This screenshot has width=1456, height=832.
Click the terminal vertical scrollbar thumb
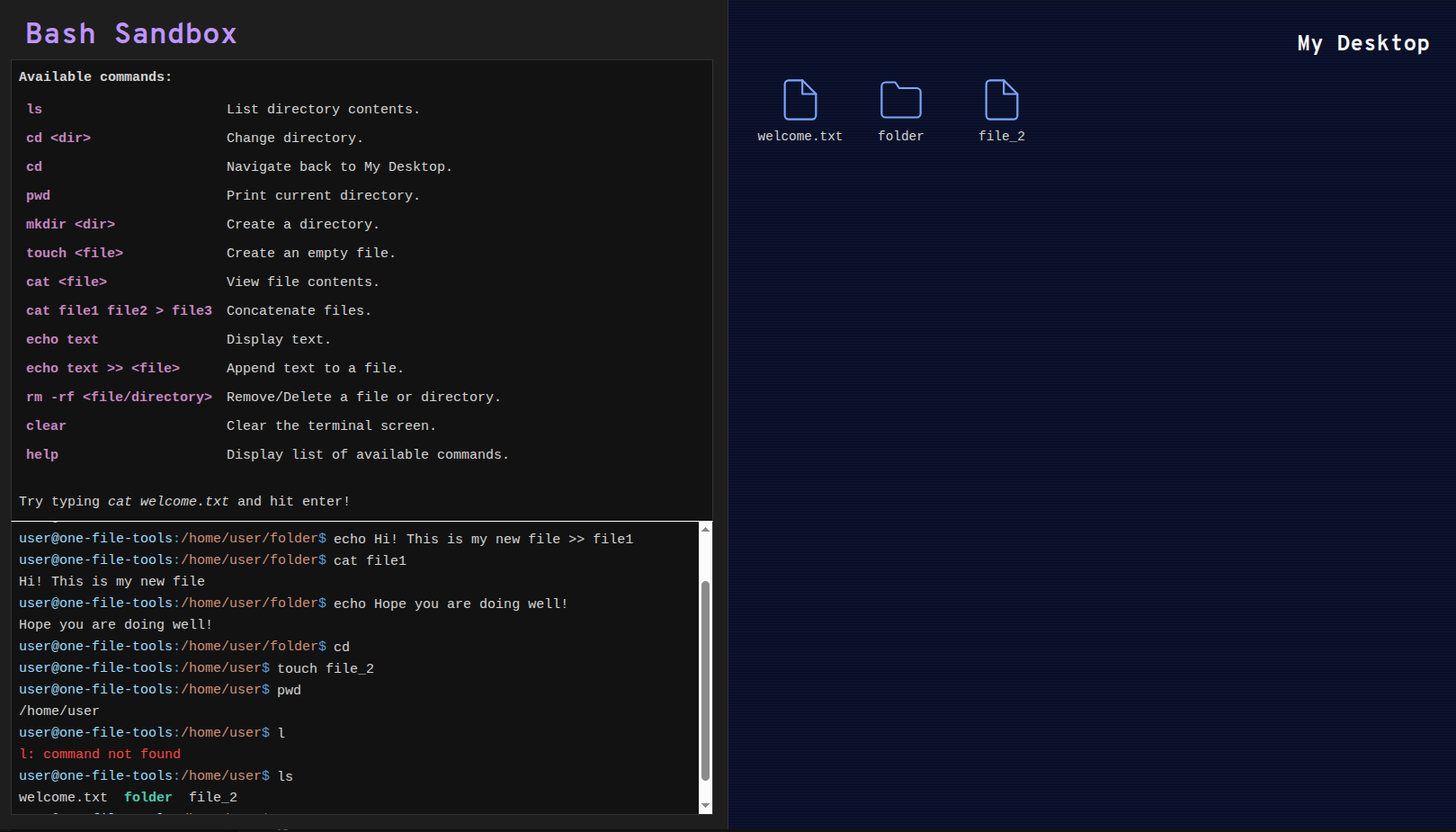coord(705,681)
